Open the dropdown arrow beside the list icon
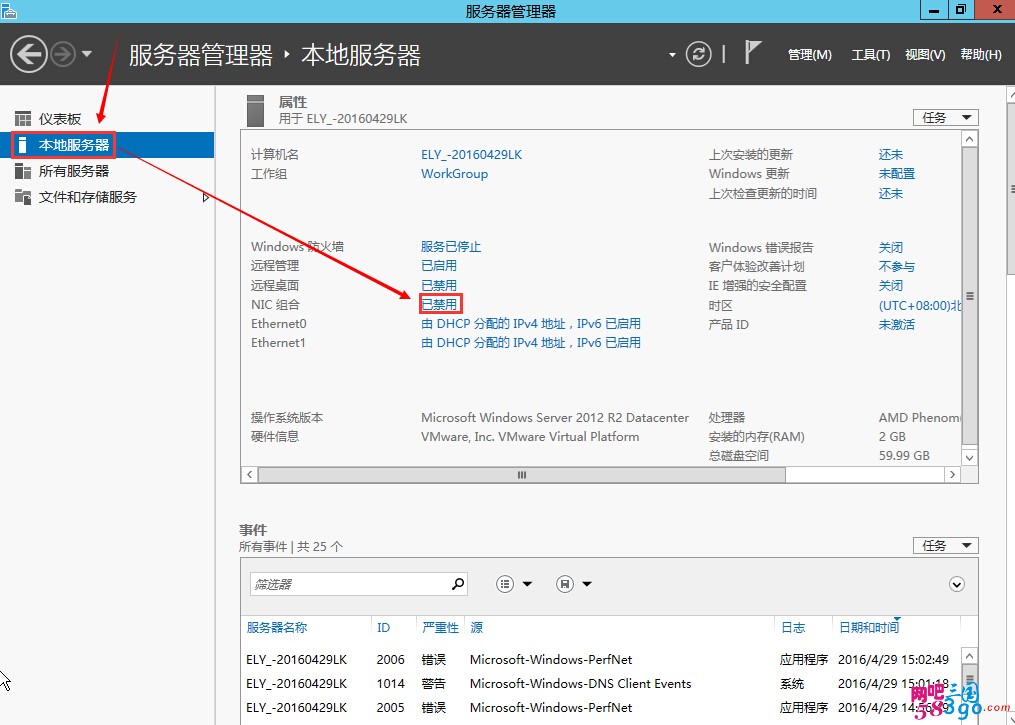The height and width of the screenshot is (725, 1015). [x=527, y=584]
